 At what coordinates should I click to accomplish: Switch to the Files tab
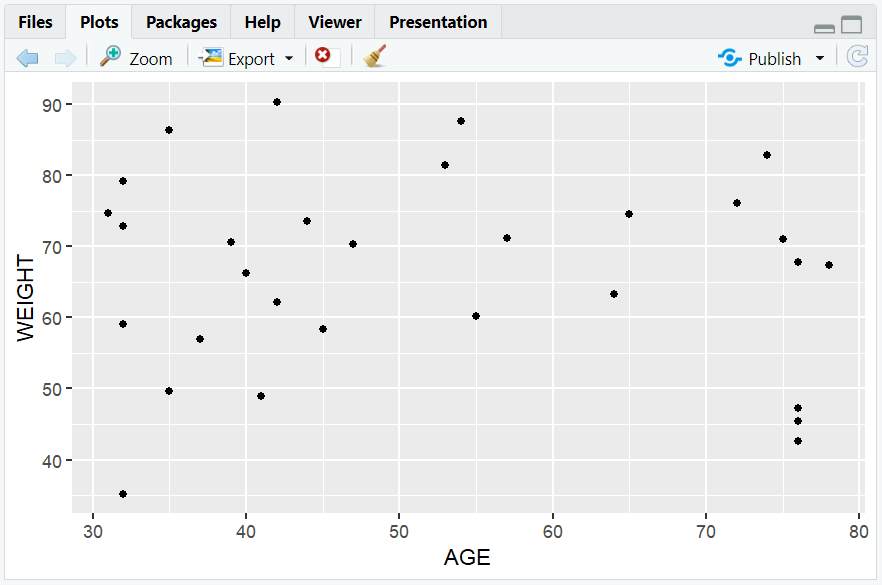35,21
